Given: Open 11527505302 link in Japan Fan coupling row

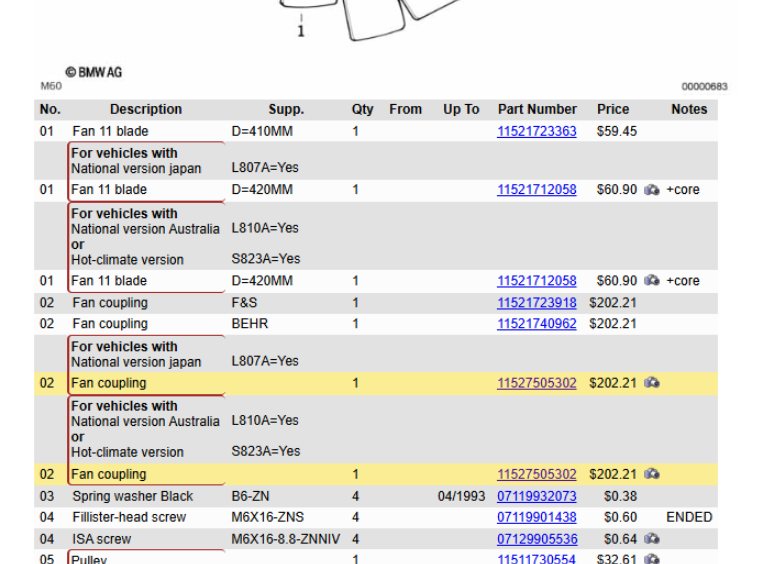Looking at the screenshot, I should point(537,383).
